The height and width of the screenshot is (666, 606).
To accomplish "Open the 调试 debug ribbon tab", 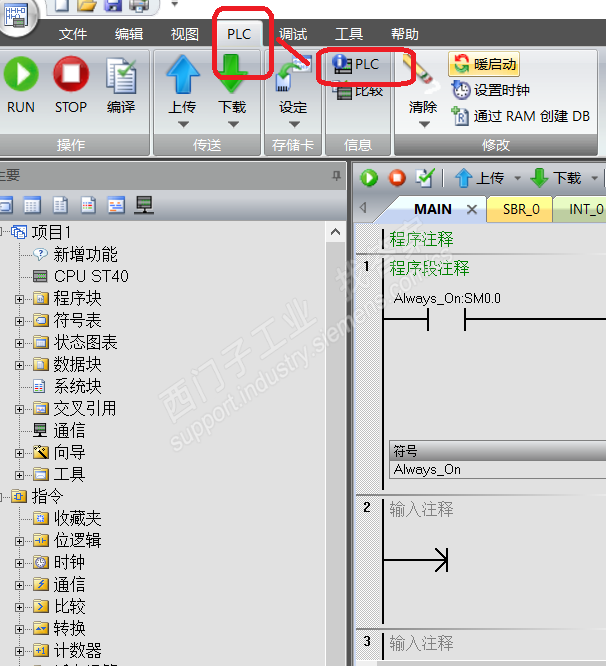I will (x=293, y=34).
